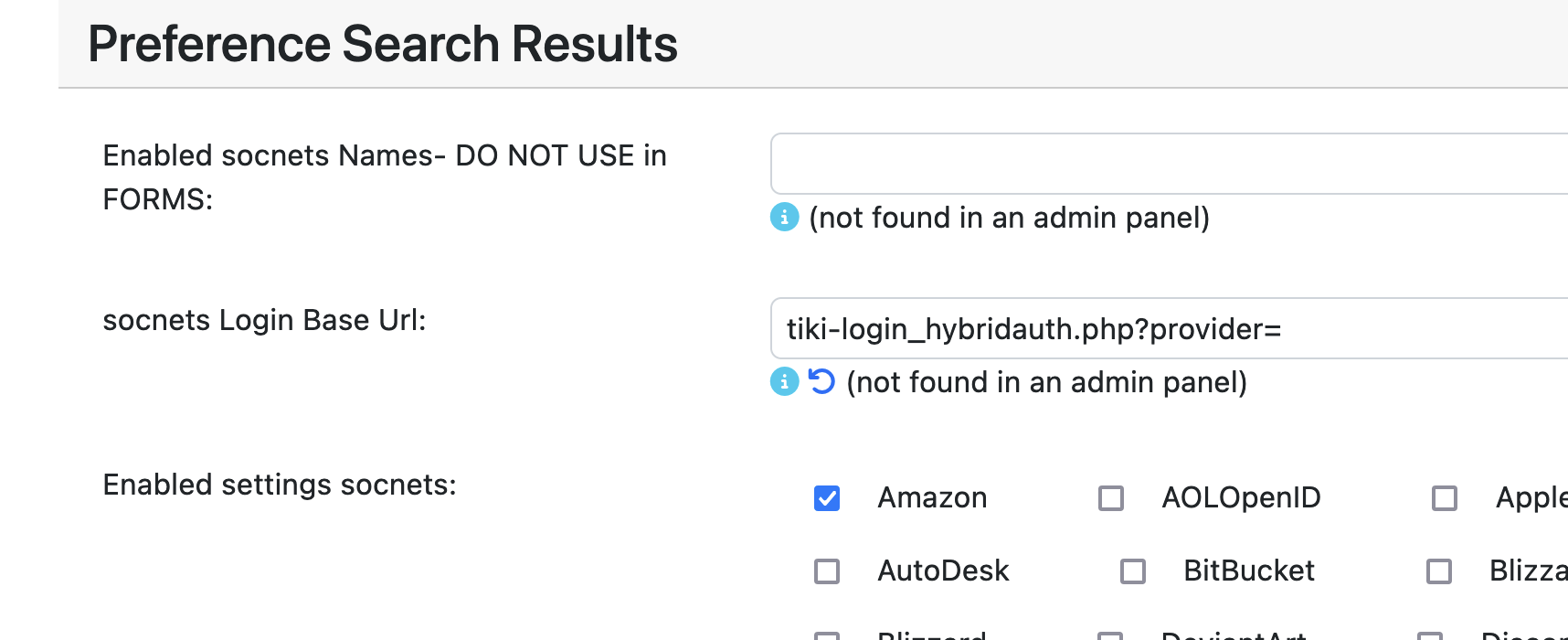The height and width of the screenshot is (640, 1568).
Task: Click the AOLOpenID label text
Action: (1241, 497)
